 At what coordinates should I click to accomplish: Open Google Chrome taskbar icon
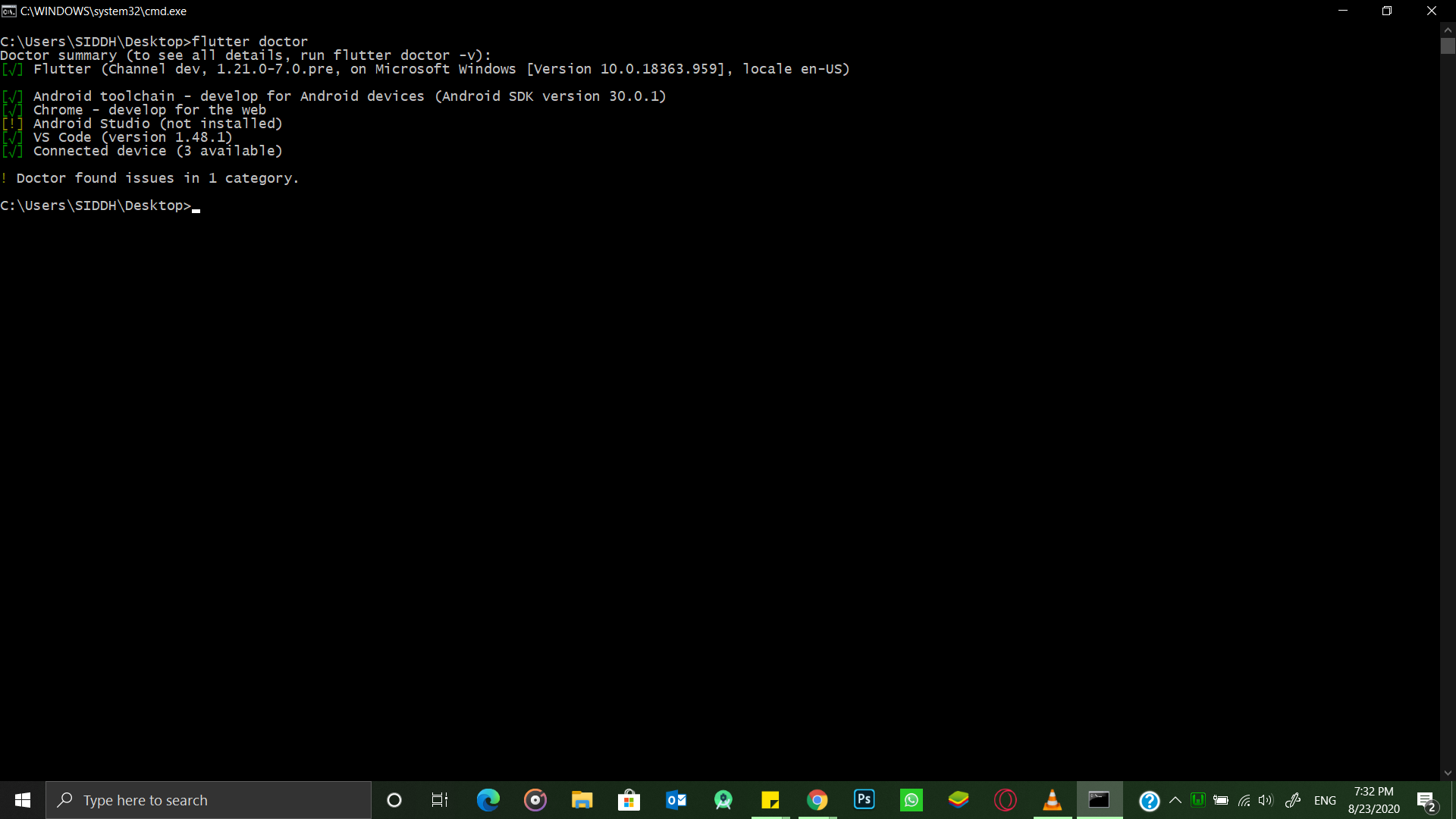click(x=817, y=800)
